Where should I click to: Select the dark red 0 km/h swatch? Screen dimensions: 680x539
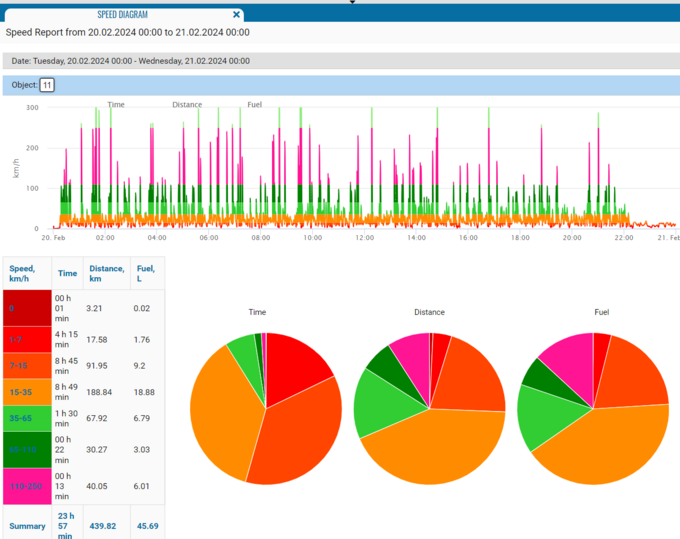26,309
